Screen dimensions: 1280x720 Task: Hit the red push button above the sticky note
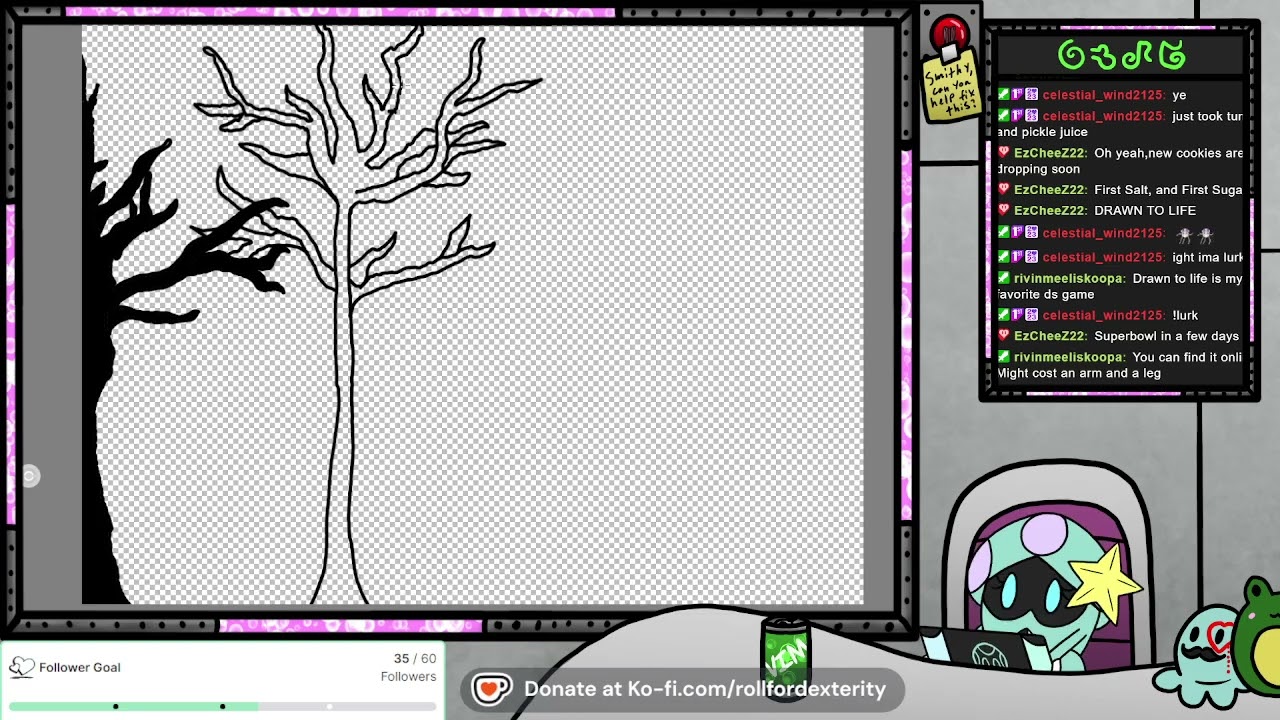[x=948, y=36]
